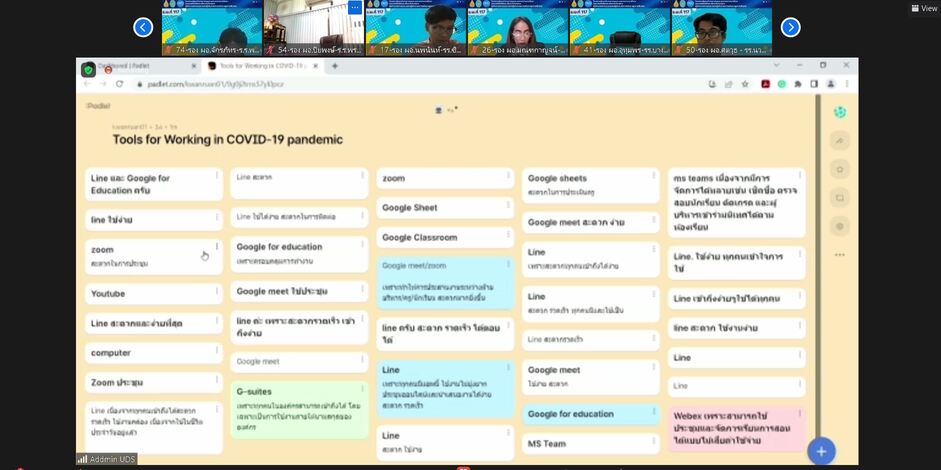Click the browser address bar
The image size is (941, 470).
(x=400, y=84)
